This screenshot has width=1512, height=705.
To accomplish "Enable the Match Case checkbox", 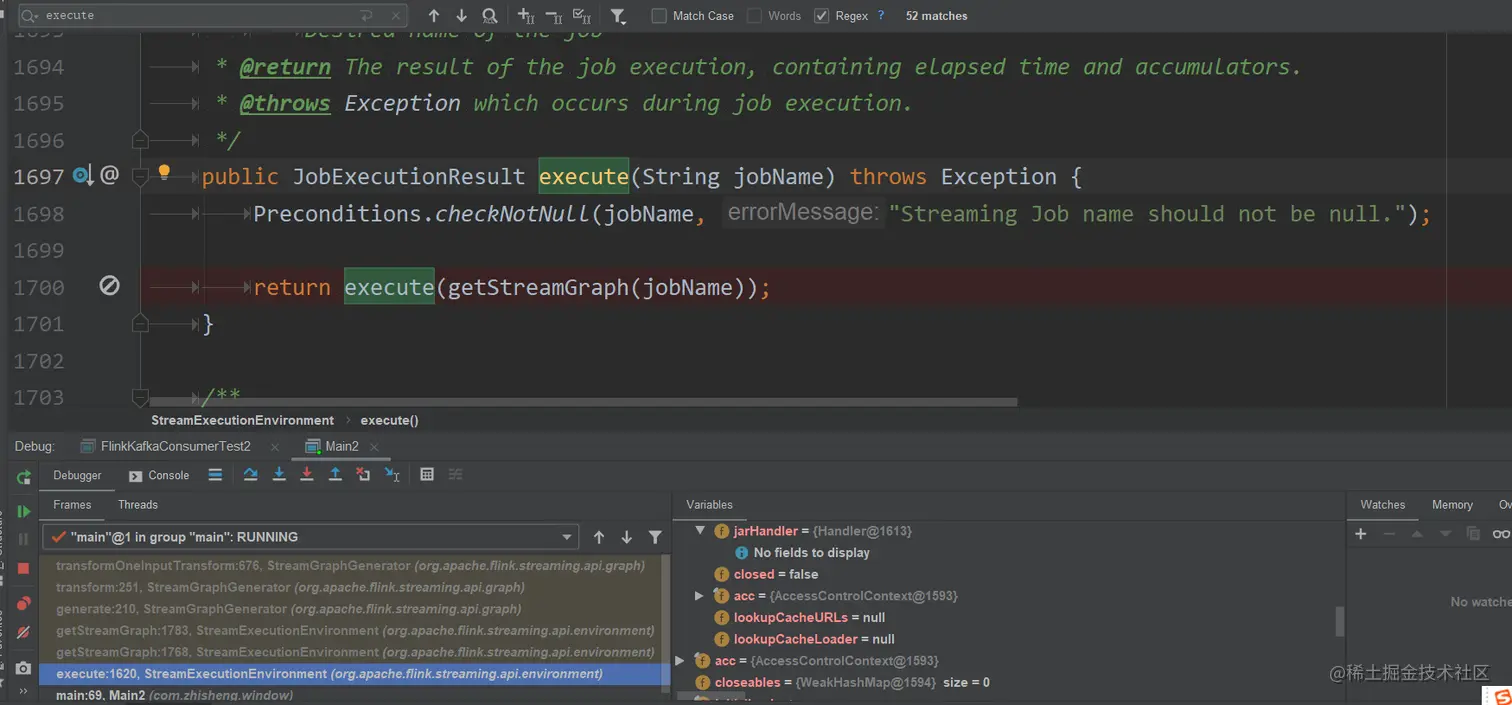I will click(x=659, y=16).
